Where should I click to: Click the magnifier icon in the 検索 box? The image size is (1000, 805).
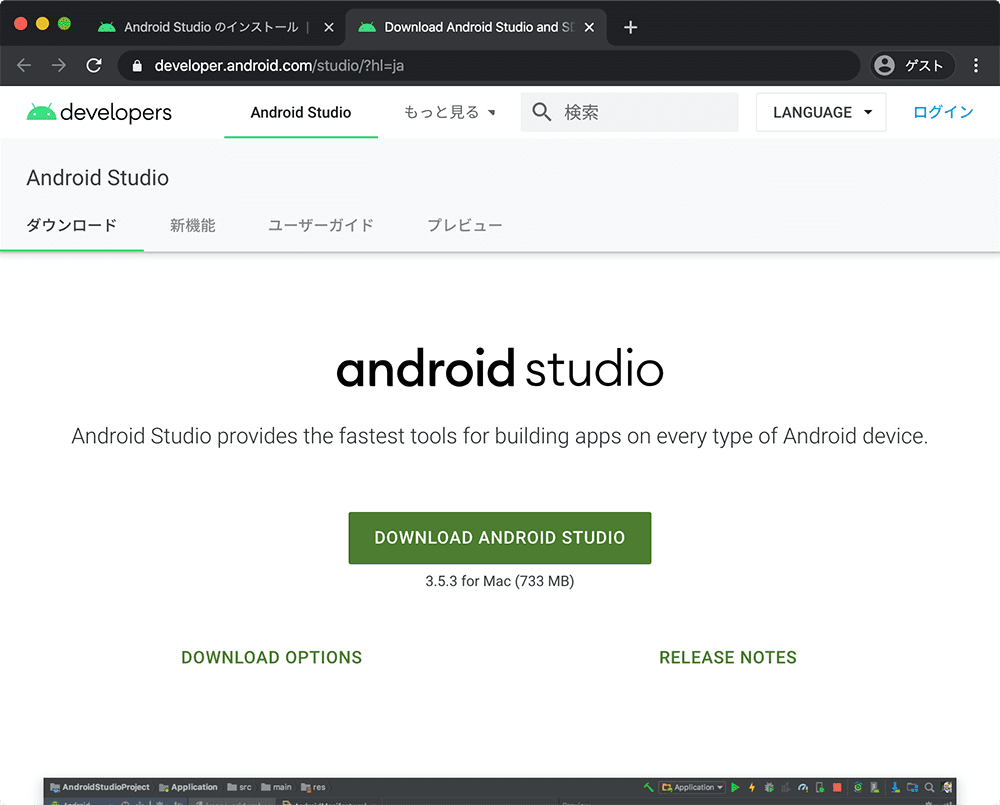[541, 112]
